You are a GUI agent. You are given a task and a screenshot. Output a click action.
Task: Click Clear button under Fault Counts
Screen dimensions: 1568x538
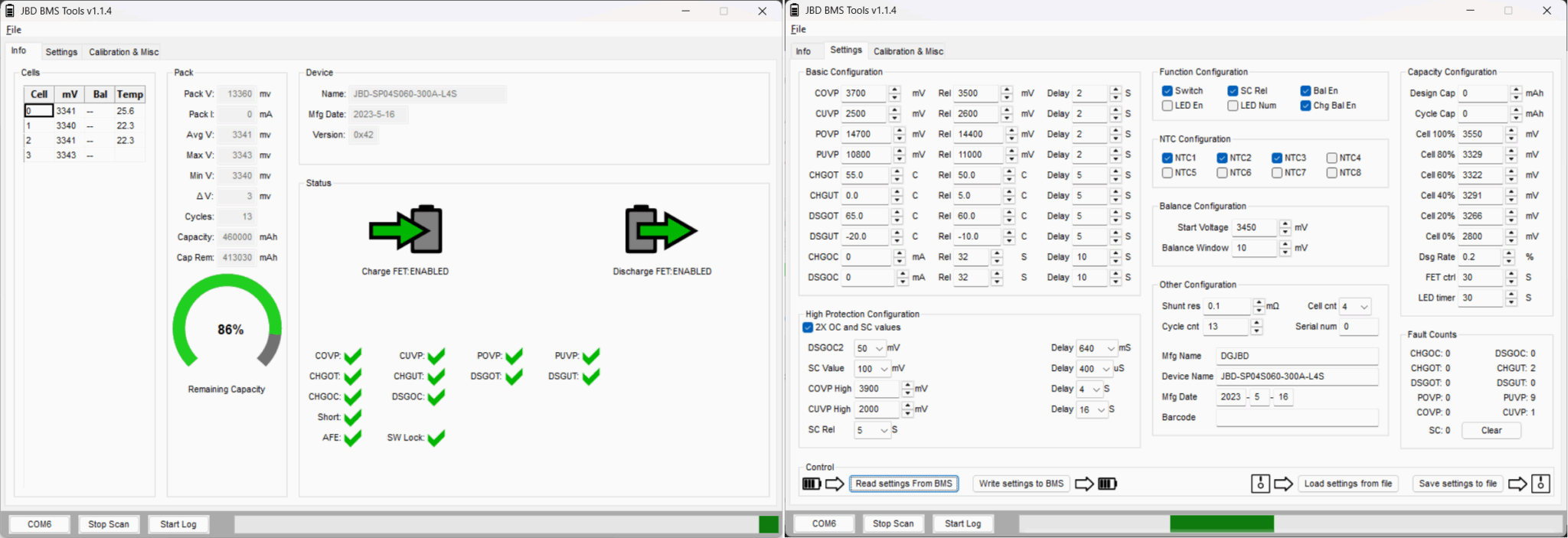[1491, 431]
